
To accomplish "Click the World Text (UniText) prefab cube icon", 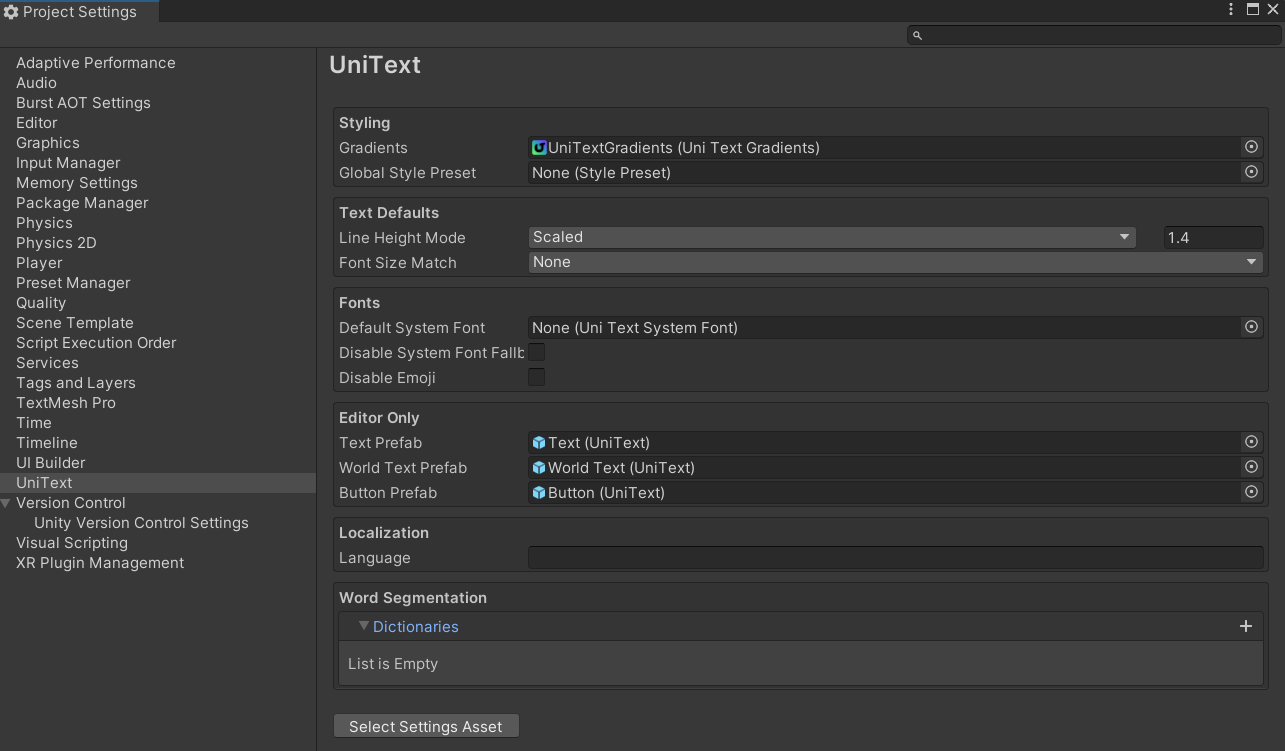I will tap(539, 468).
